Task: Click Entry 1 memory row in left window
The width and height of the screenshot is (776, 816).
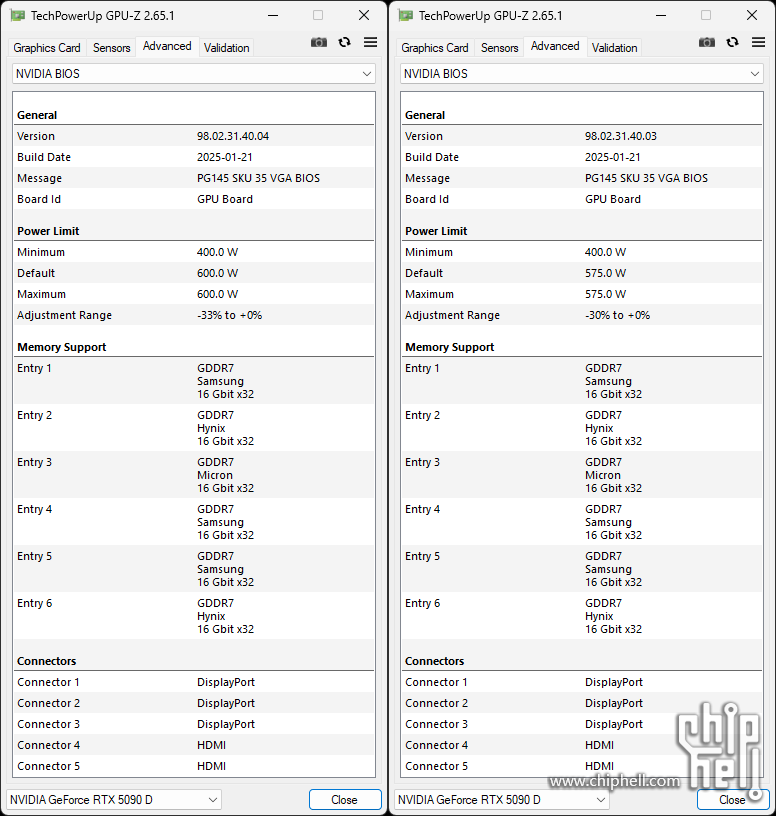Action: tap(194, 381)
